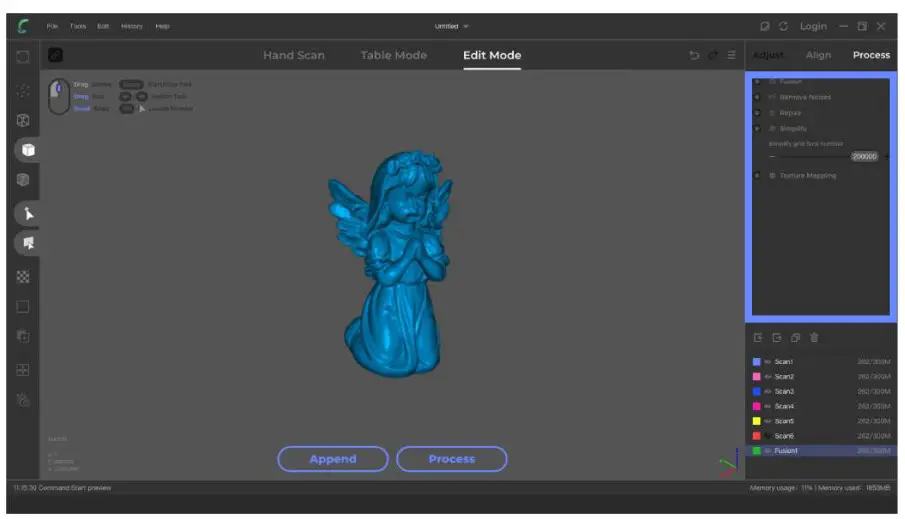Open the Align panel tab
The width and height of the screenshot is (905, 519).
pos(818,55)
